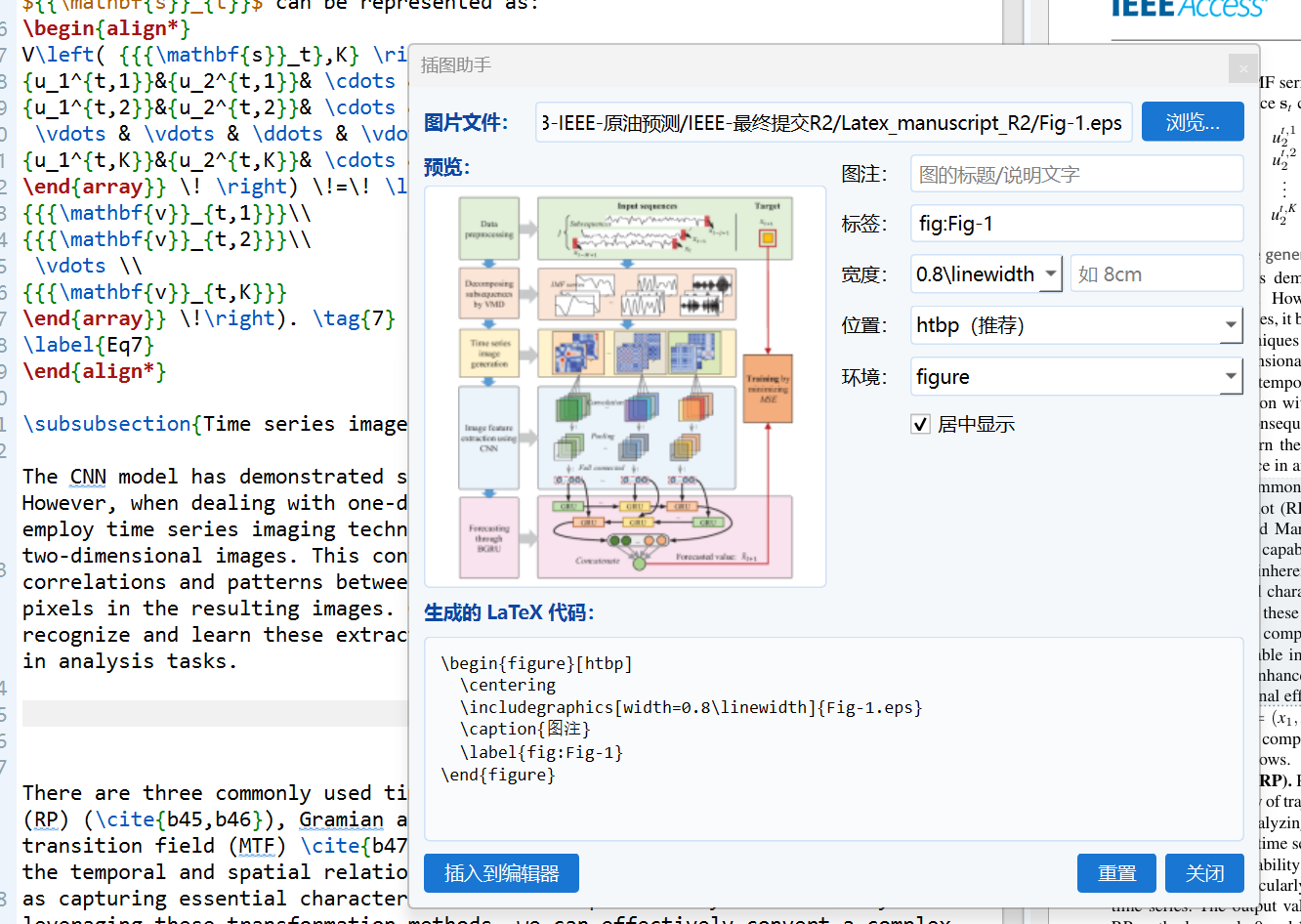1301x924 pixels.
Task: Click the 关闭 button at dialog bottom
Action: (x=1204, y=873)
